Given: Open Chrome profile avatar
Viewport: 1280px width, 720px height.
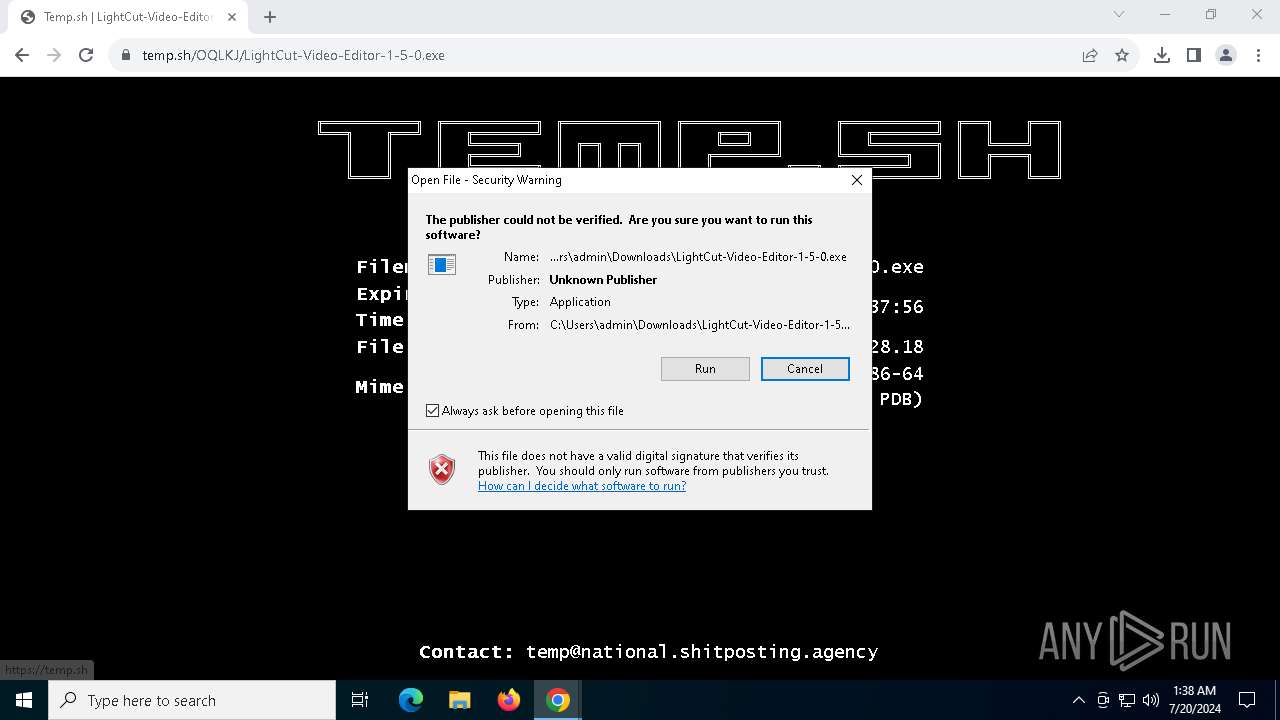Looking at the screenshot, I should click(x=1226, y=55).
